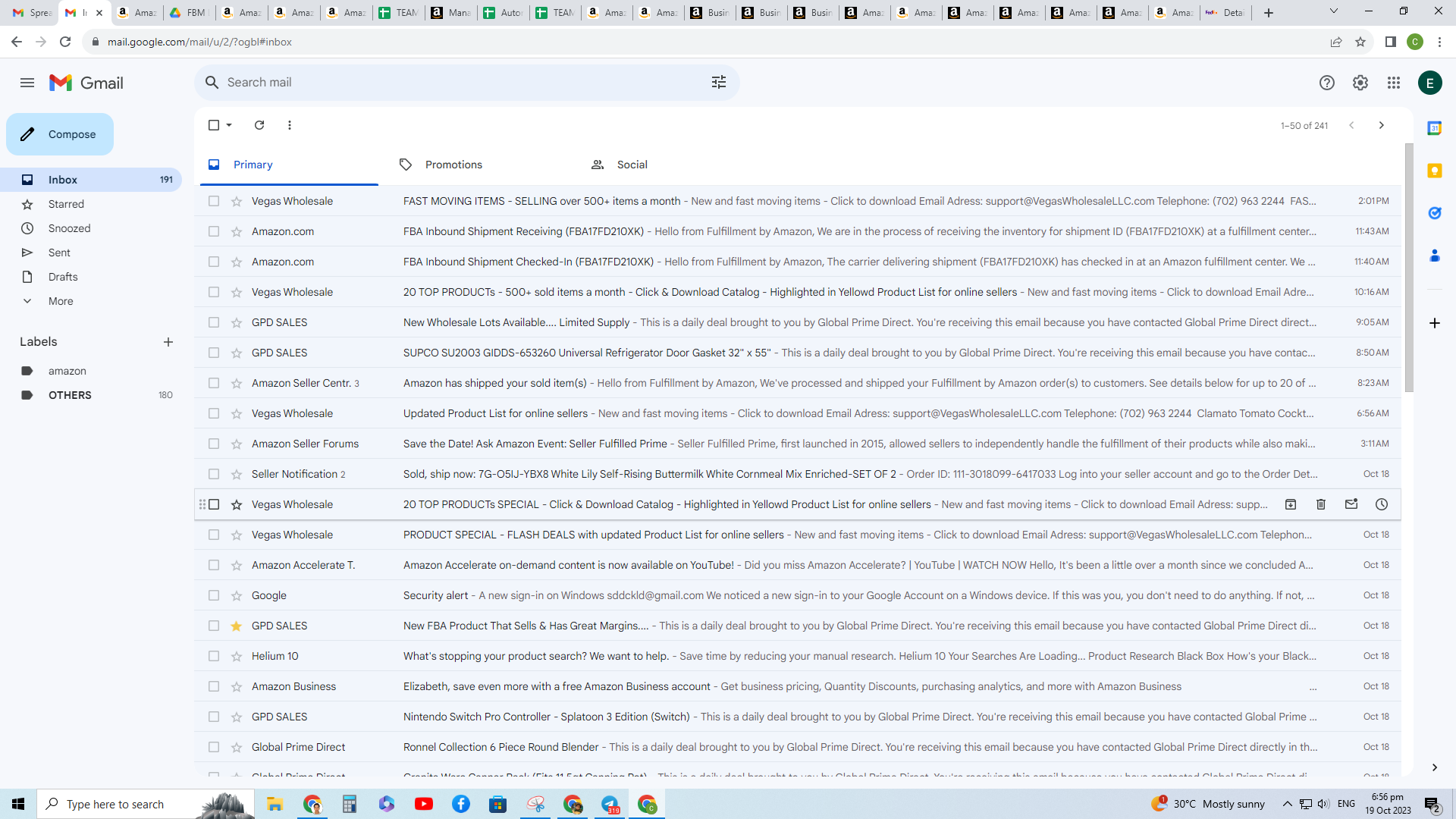Open Gmail support help icon
1456x819 pixels.
pyautogui.click(x=1327, y=83)
